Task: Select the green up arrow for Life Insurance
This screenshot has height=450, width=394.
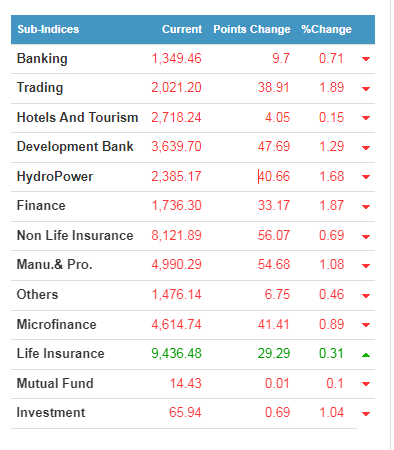Action: coord(366,355)
